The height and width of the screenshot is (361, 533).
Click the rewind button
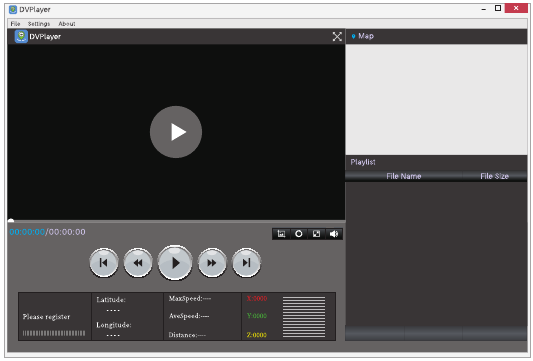point(138,263)
